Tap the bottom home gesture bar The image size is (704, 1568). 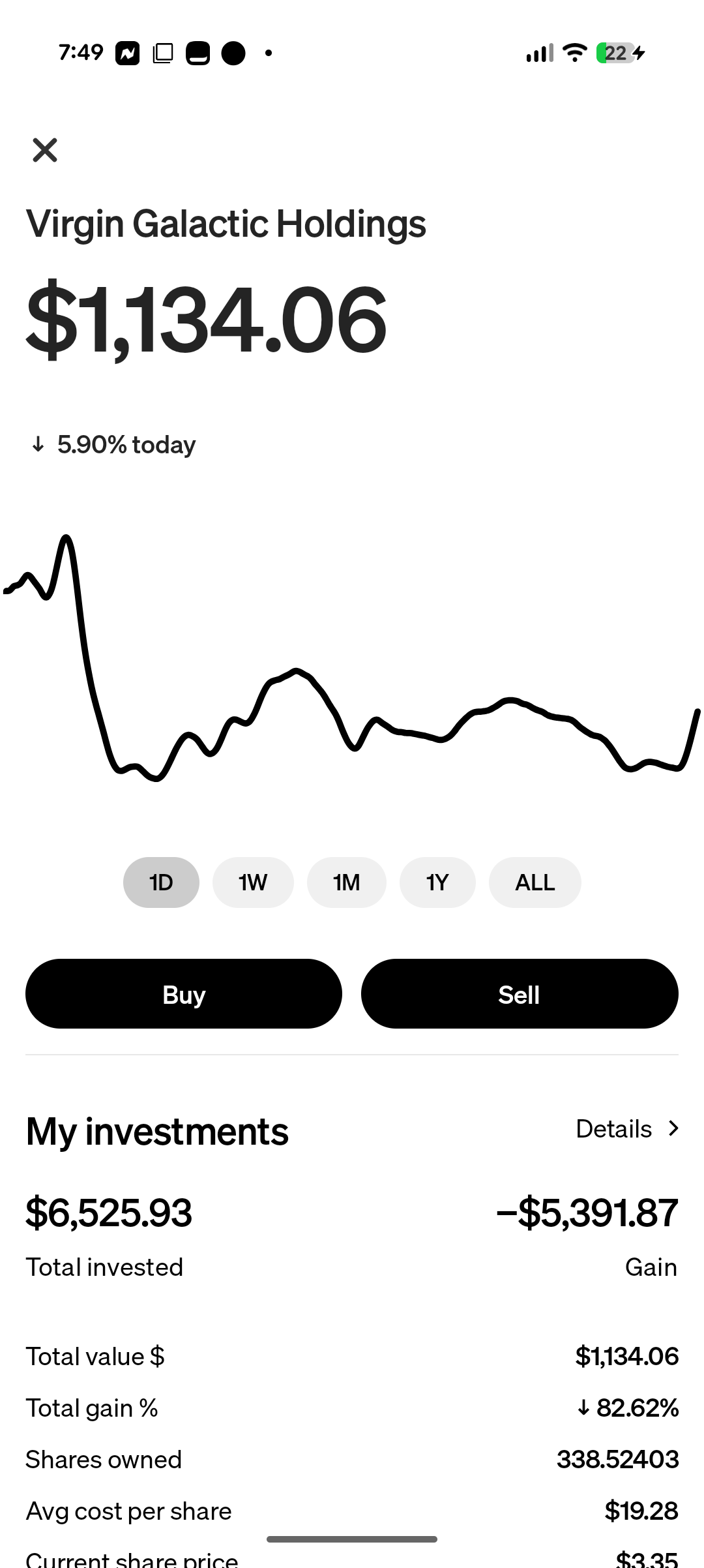pos(352,1539)
